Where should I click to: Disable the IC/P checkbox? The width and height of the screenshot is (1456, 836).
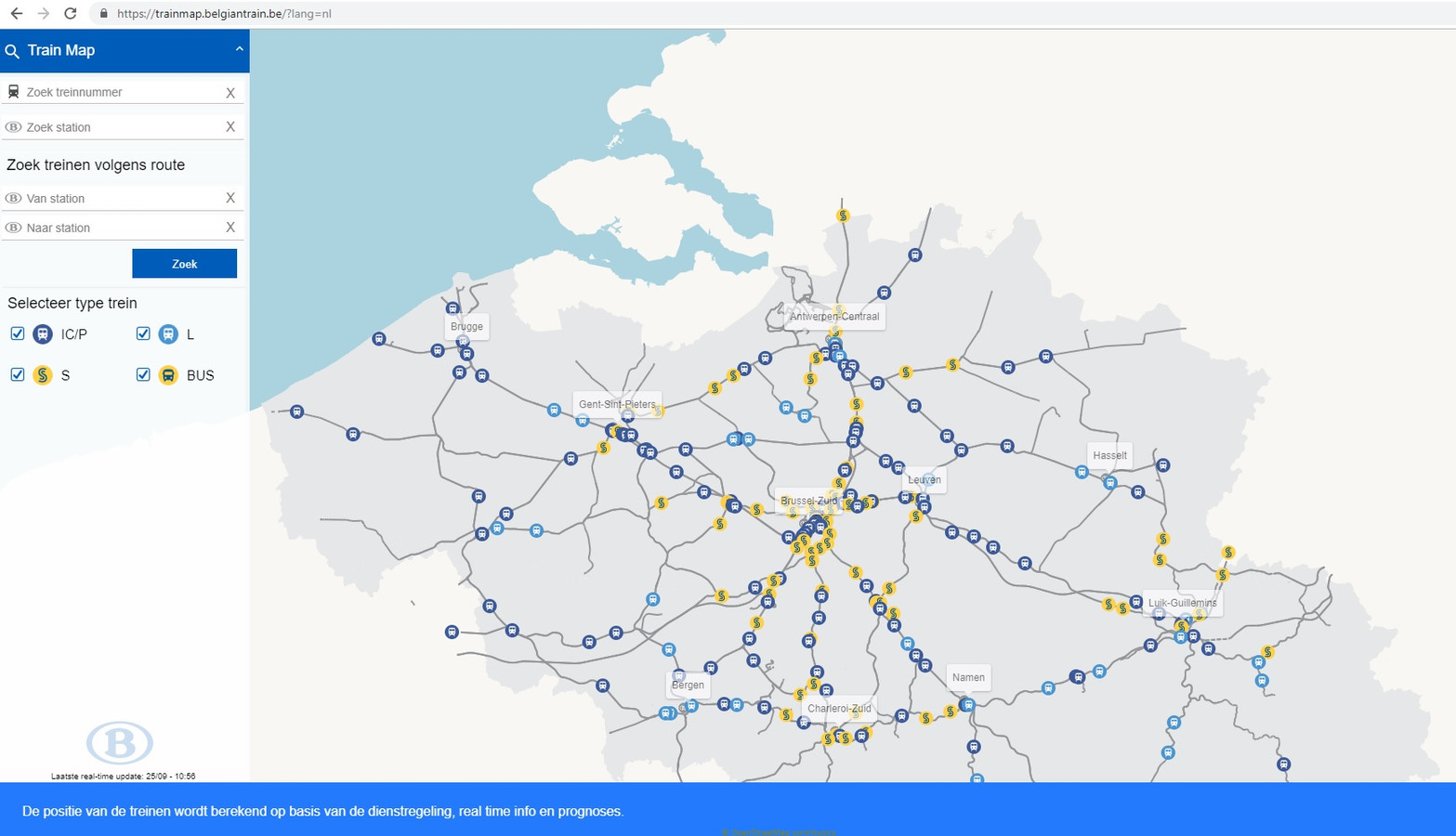[x=17, y=333]
